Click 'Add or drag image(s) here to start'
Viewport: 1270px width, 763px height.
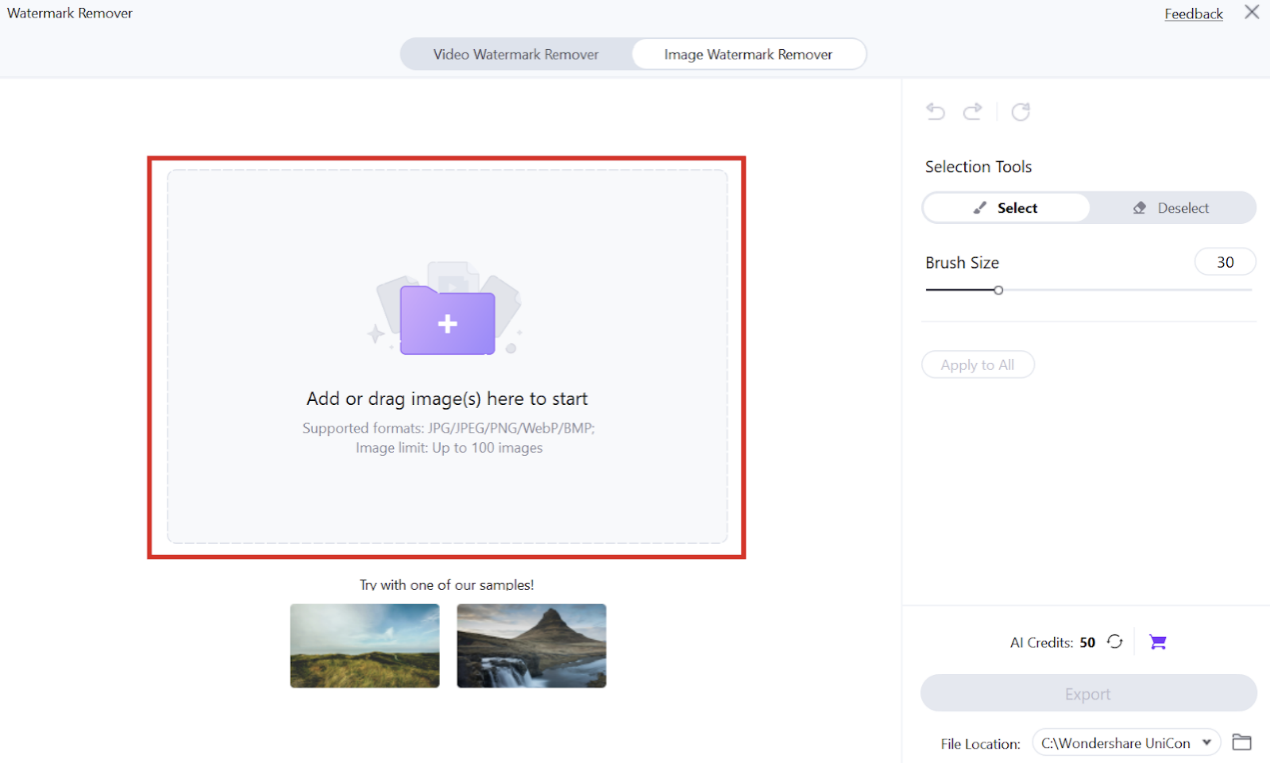pos(447,398)
